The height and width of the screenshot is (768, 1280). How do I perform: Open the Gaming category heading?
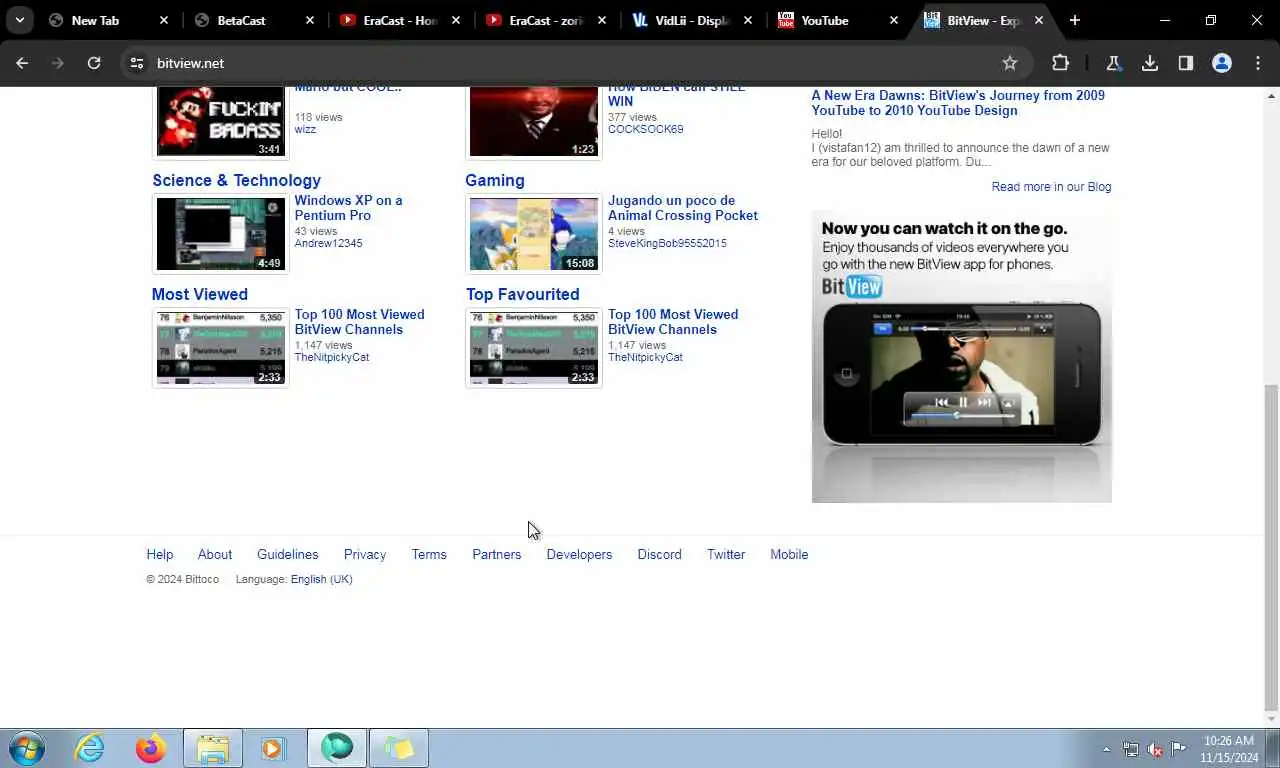pyautogui.click(x=495, y=180)
